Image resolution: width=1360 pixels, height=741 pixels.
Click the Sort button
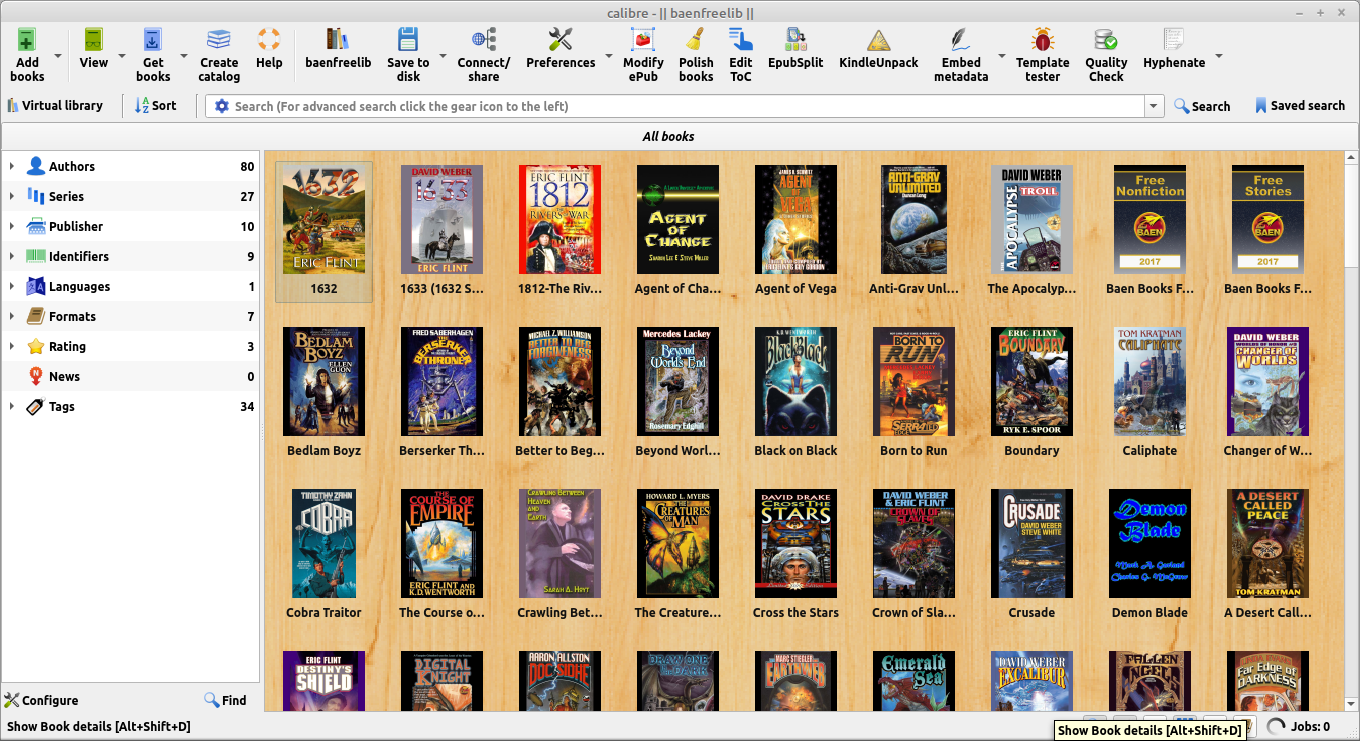[x=156, y=105]
